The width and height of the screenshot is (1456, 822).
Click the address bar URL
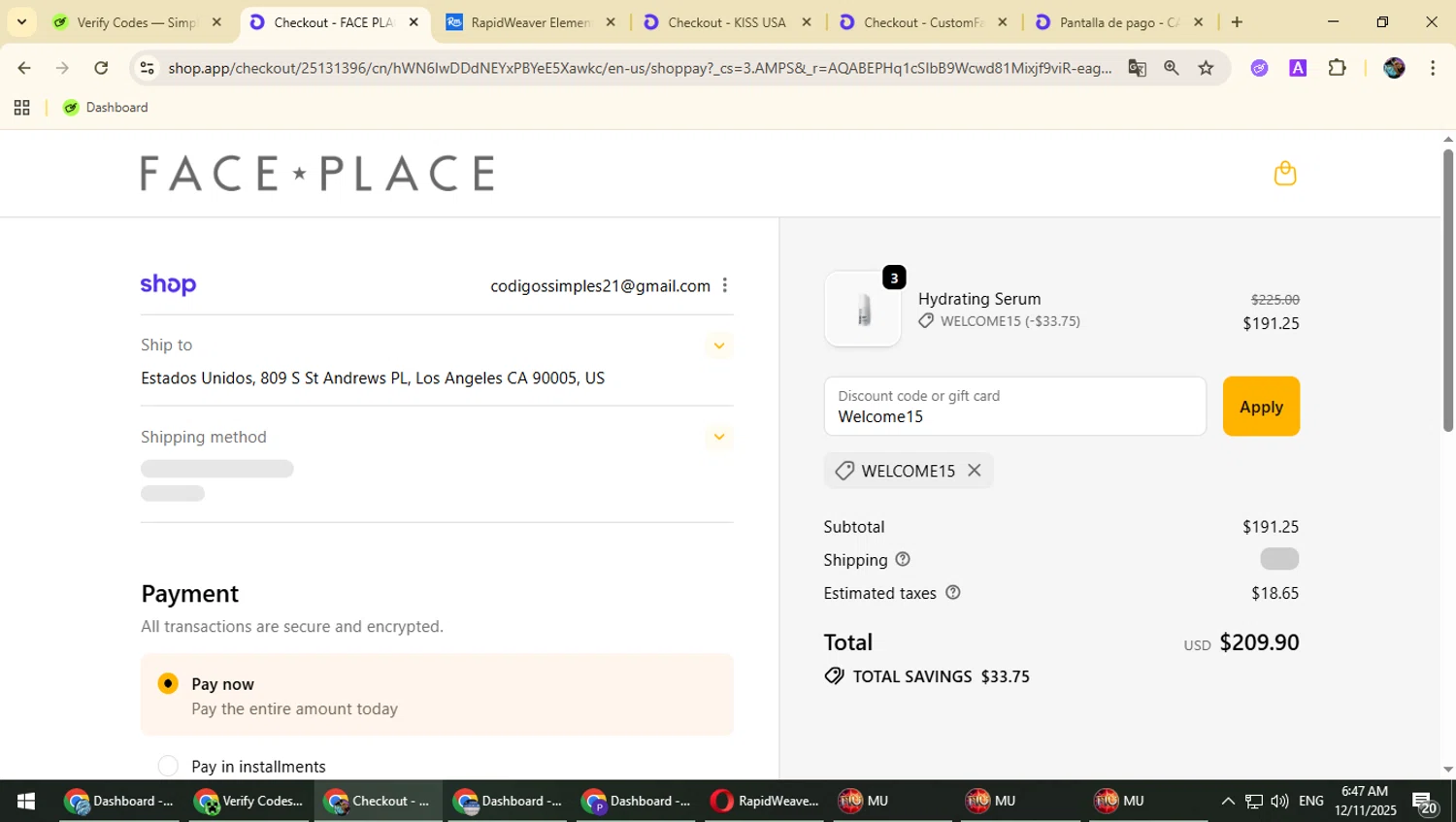pyautogui.click(x=639, y=68)
